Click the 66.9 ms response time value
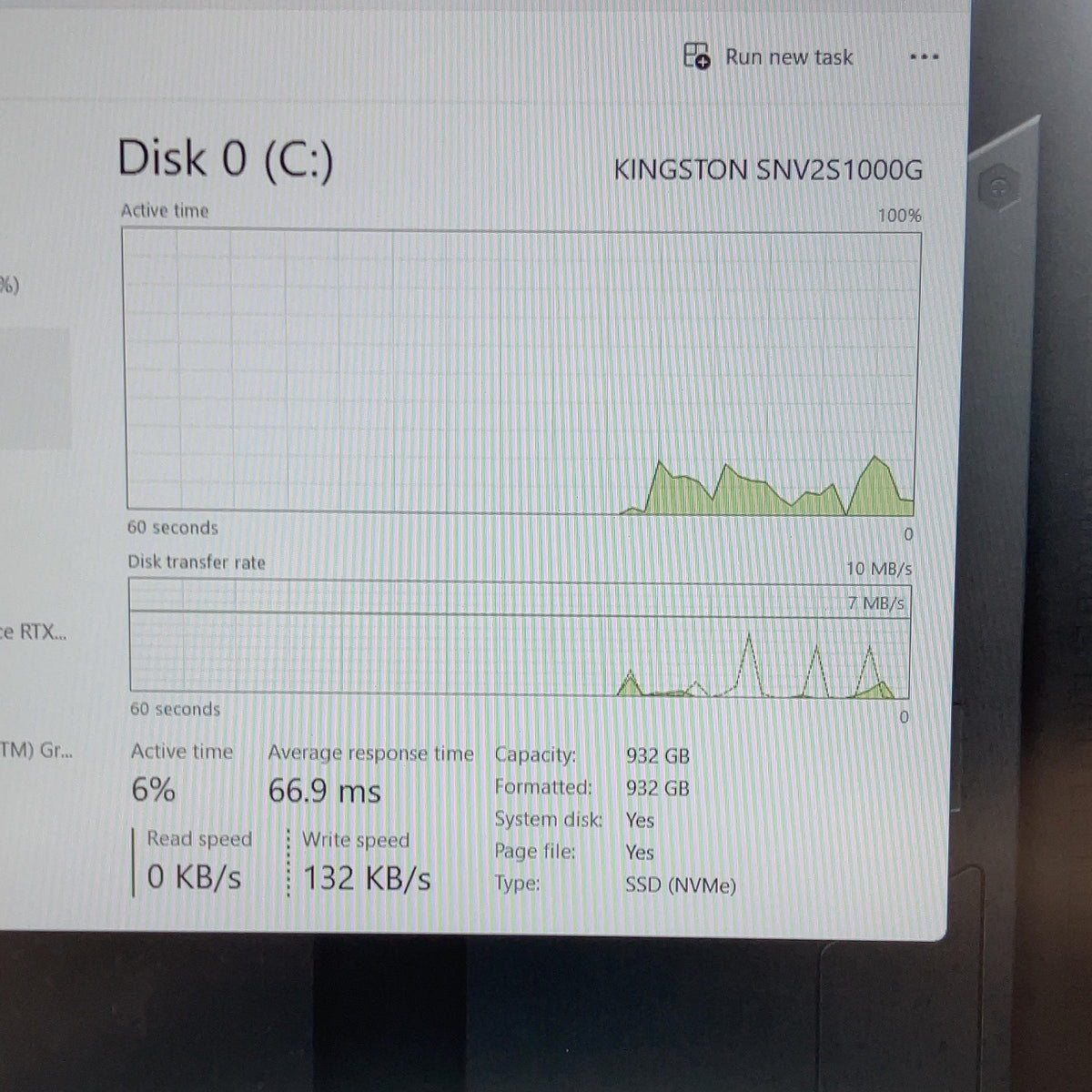Viewport: 1092px width, 1092px height. [324, 792]
